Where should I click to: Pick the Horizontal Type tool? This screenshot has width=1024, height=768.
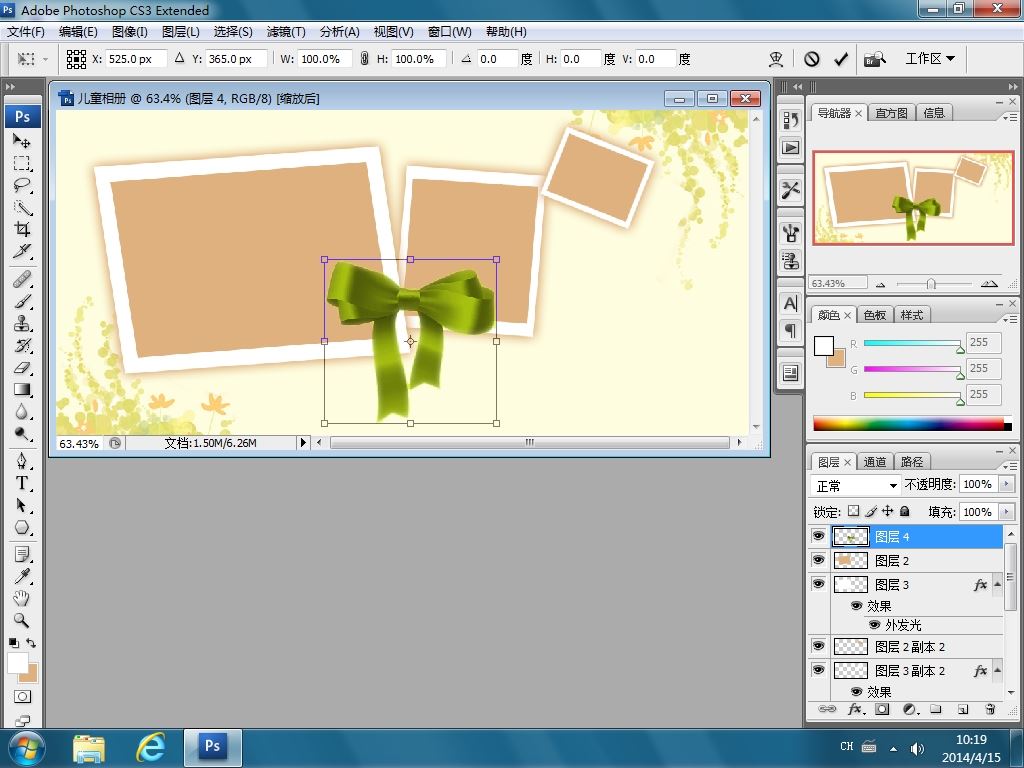22,483
